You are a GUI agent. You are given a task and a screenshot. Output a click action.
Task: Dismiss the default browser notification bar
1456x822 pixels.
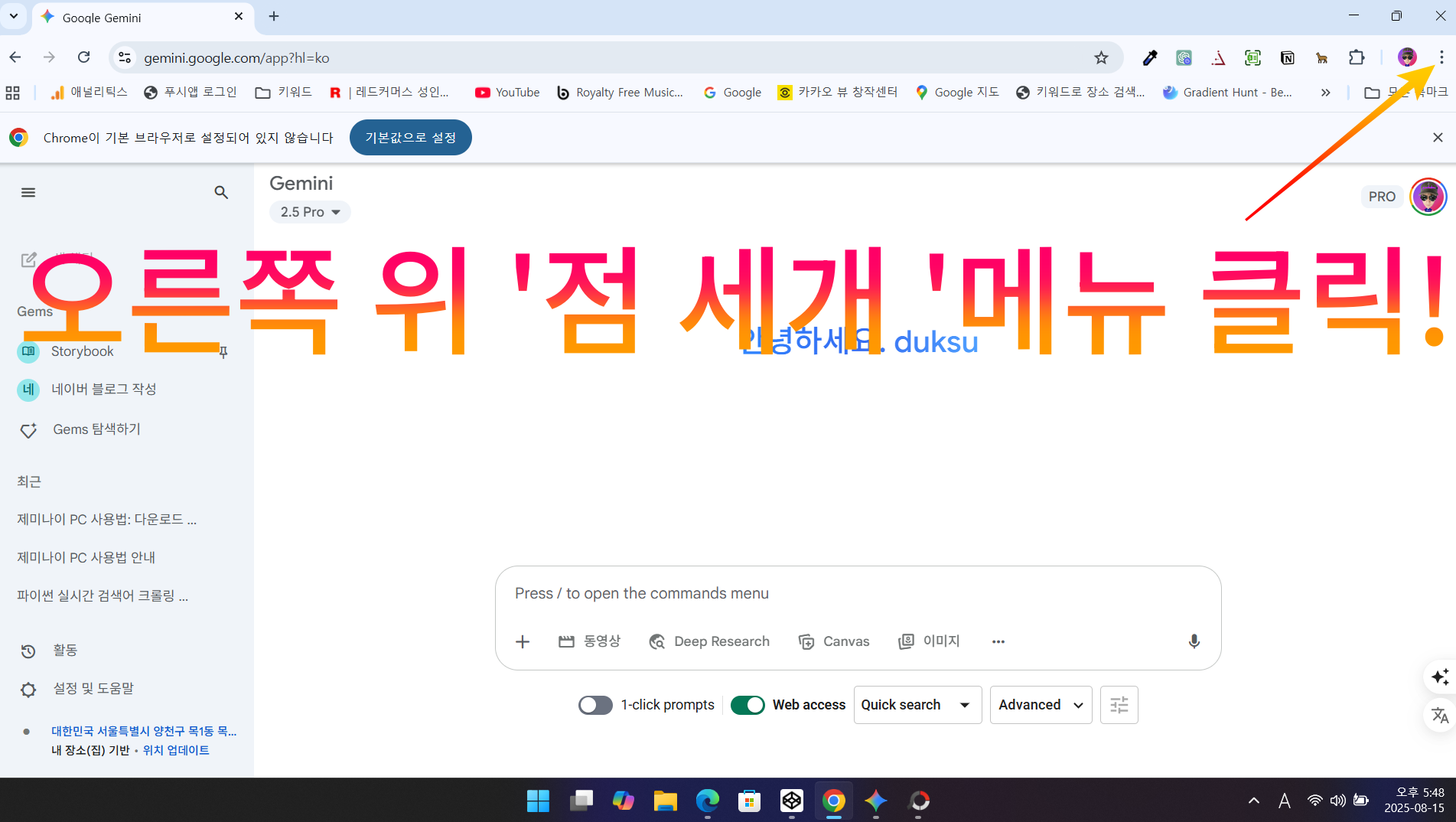(x=1438, y=138)
